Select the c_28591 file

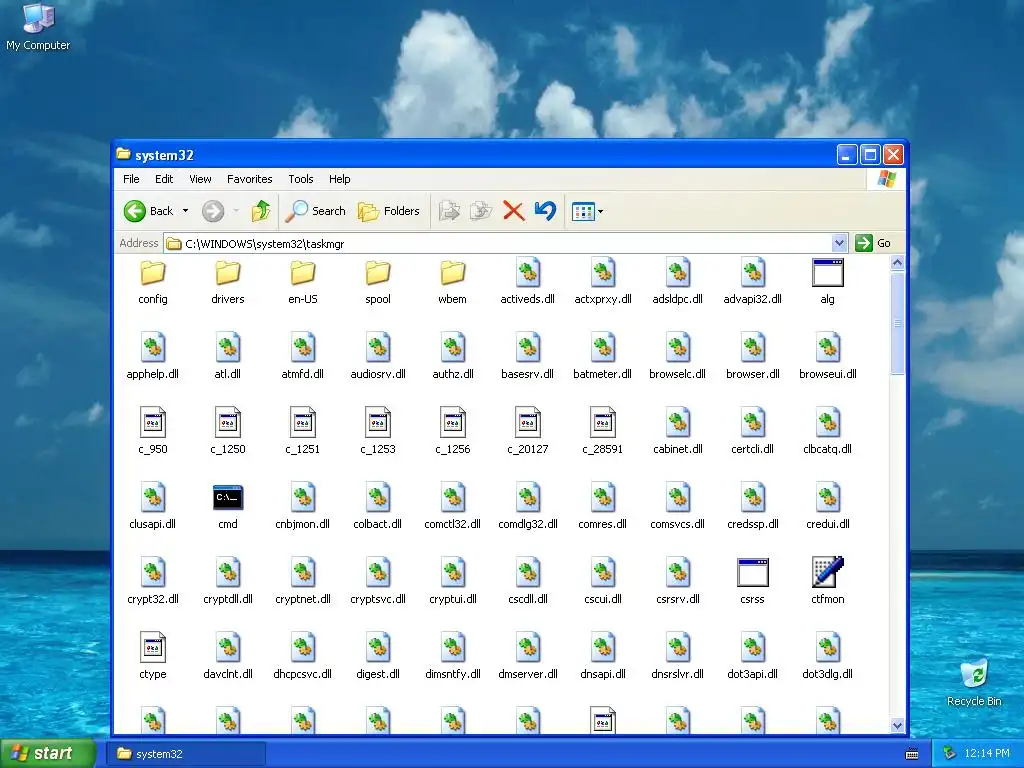coord(603,432)
